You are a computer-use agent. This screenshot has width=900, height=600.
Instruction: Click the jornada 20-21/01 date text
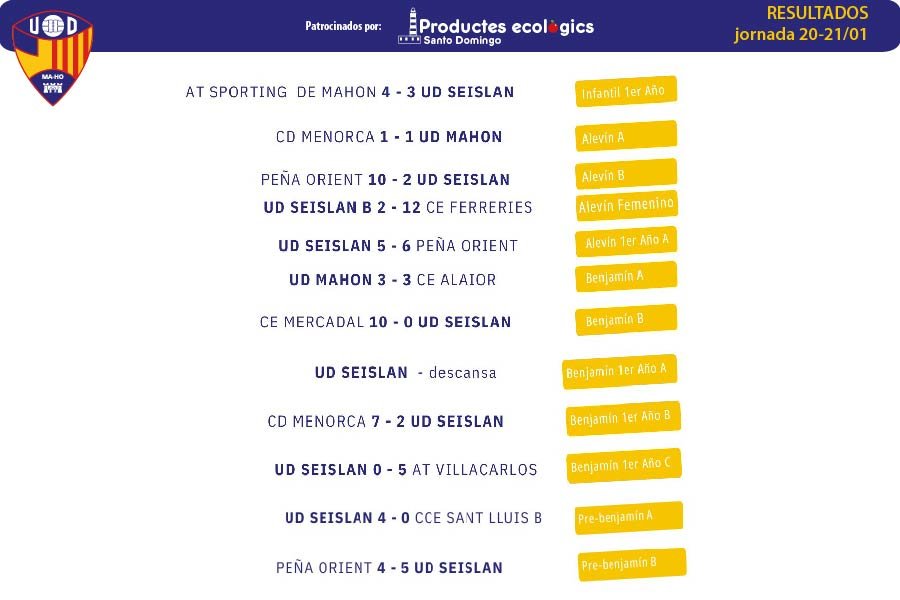pyautogui.click(x=801, y=34)
